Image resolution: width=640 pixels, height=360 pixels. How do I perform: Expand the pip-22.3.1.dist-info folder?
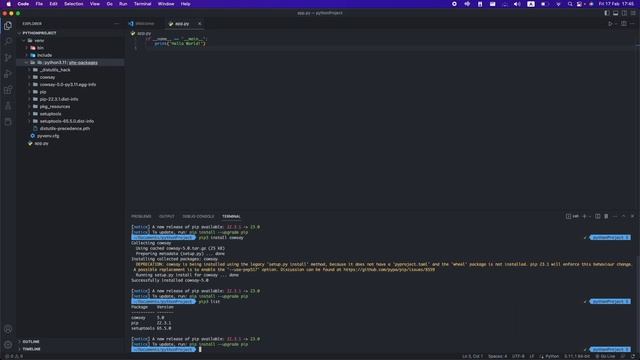(70, 99)
